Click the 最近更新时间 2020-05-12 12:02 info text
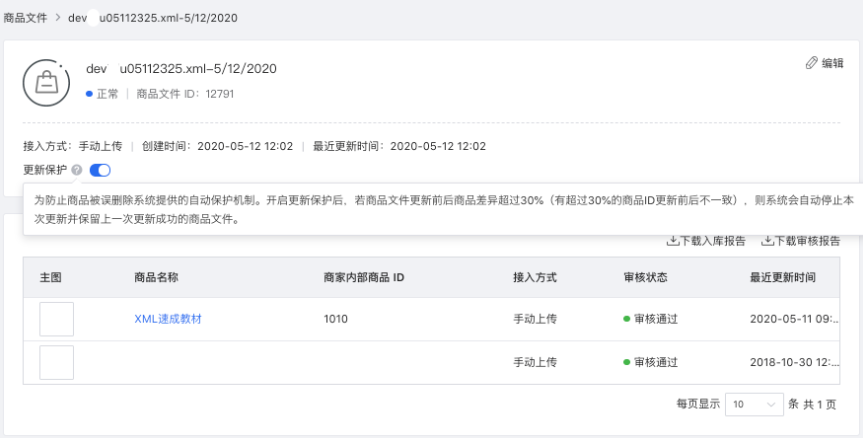 [x=400, y=146]
